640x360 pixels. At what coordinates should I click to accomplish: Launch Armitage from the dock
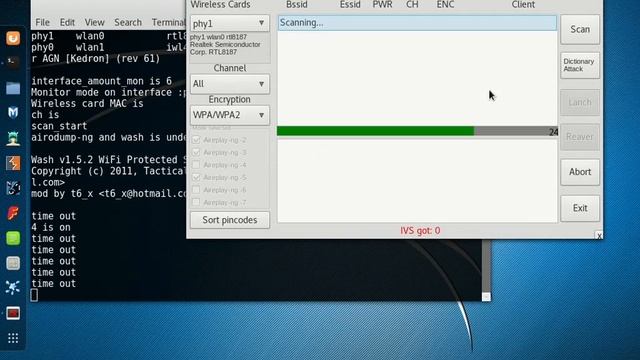[x=13, y=138]
